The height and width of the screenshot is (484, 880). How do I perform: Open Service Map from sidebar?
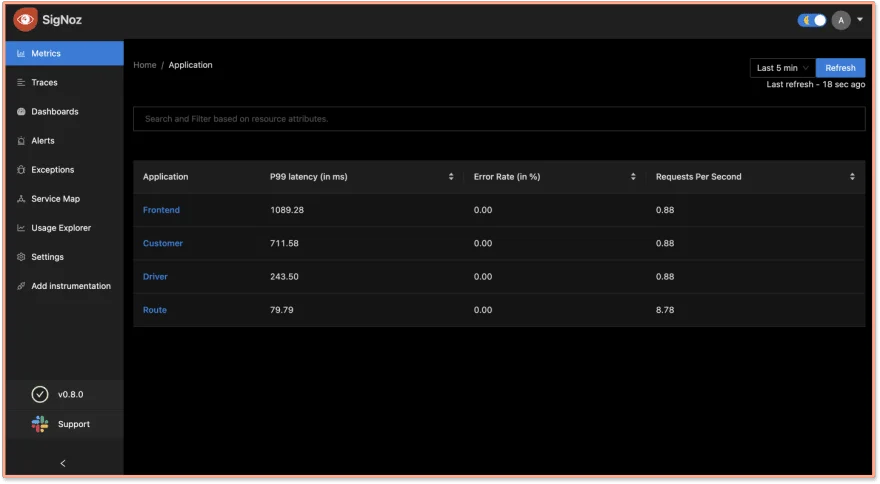(65, 199)
